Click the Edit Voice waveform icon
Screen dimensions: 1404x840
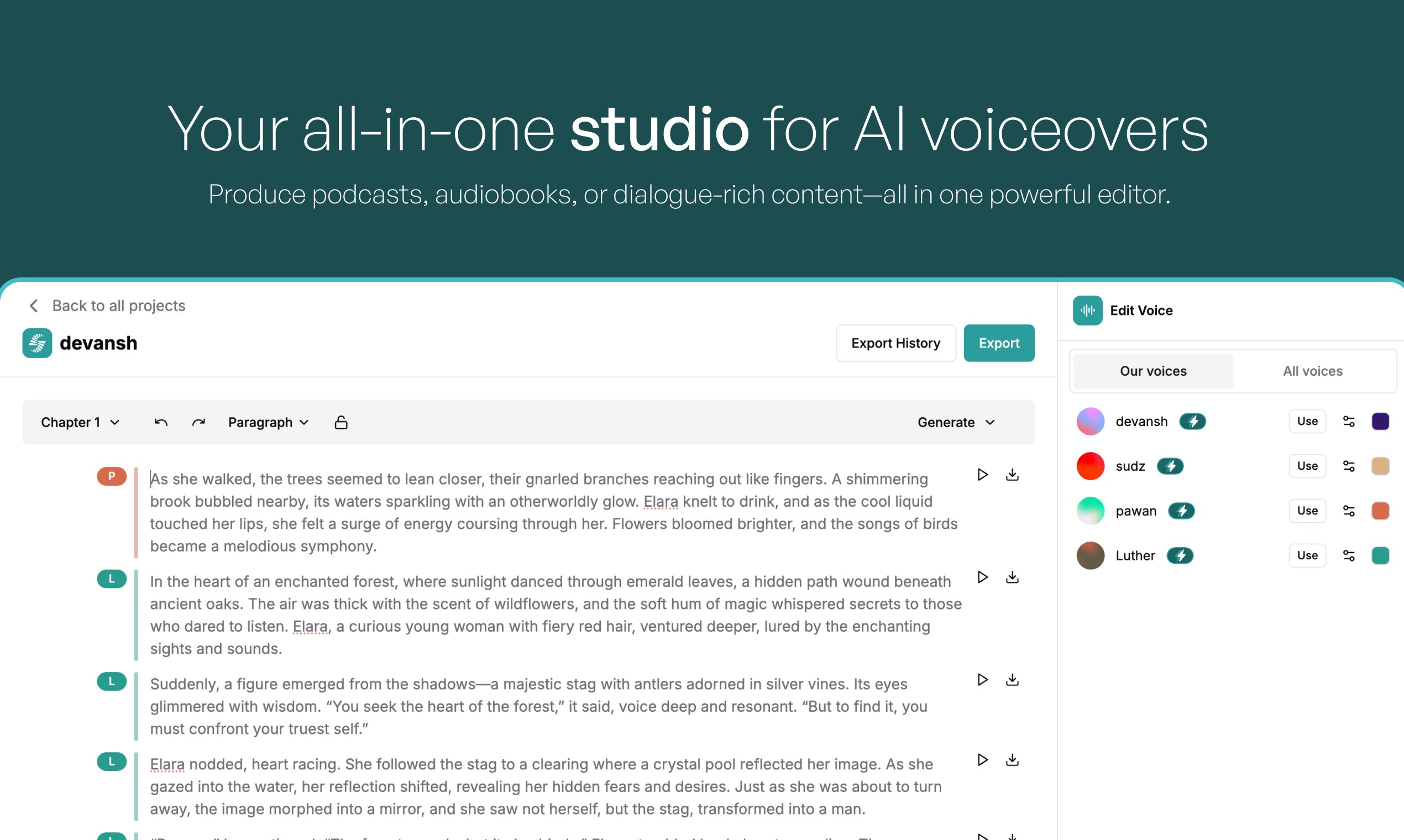[1087, 310]
